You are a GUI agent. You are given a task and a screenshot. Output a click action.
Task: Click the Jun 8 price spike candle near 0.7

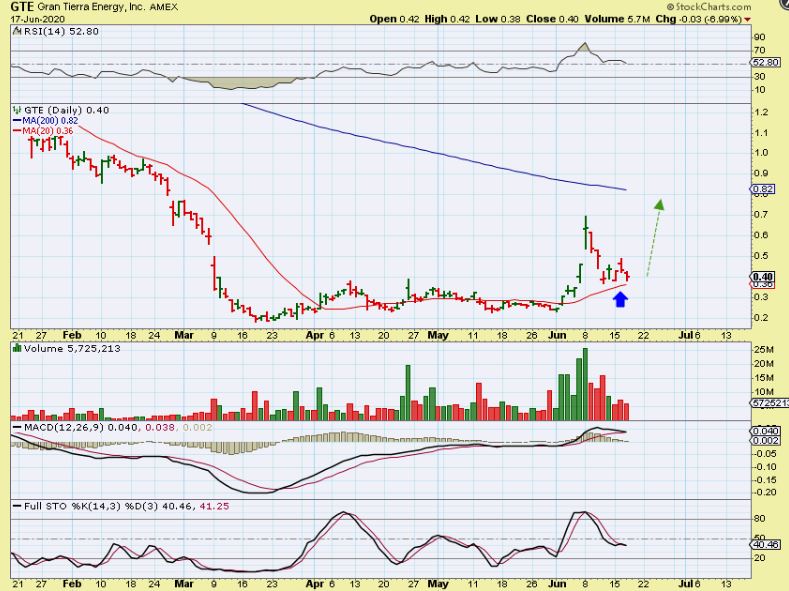point(586,232)
